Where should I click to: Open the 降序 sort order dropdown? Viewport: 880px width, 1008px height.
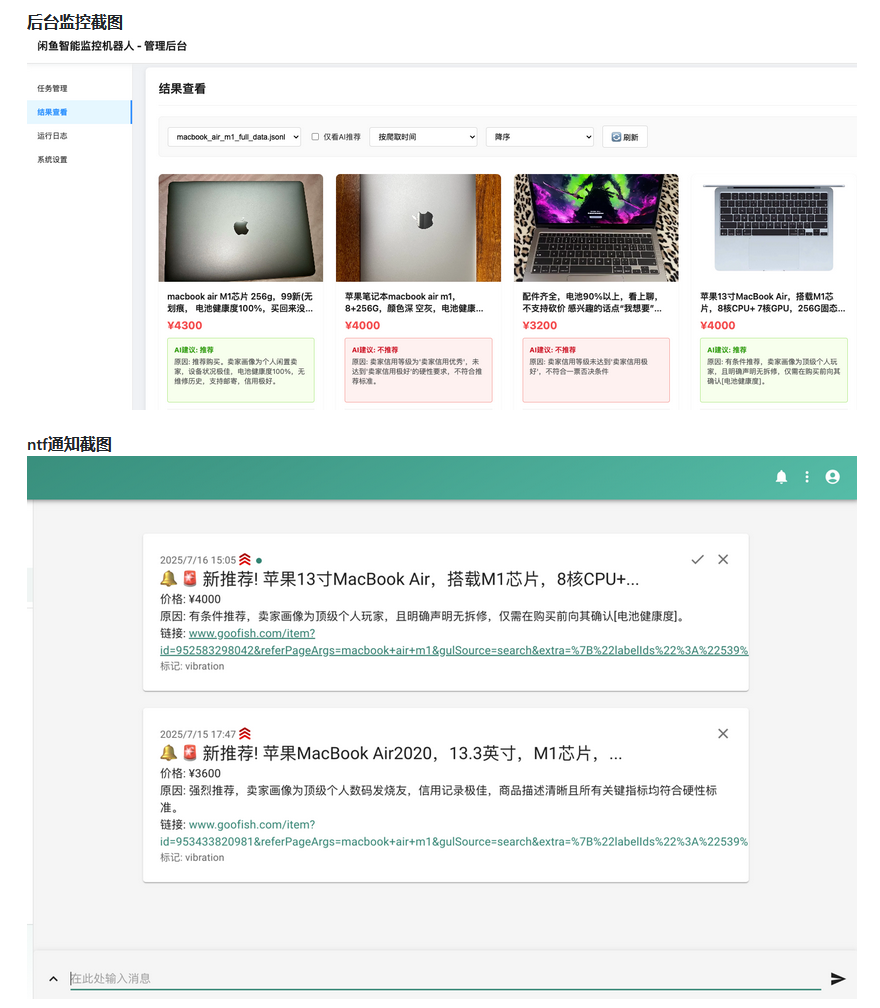(539, 137)
